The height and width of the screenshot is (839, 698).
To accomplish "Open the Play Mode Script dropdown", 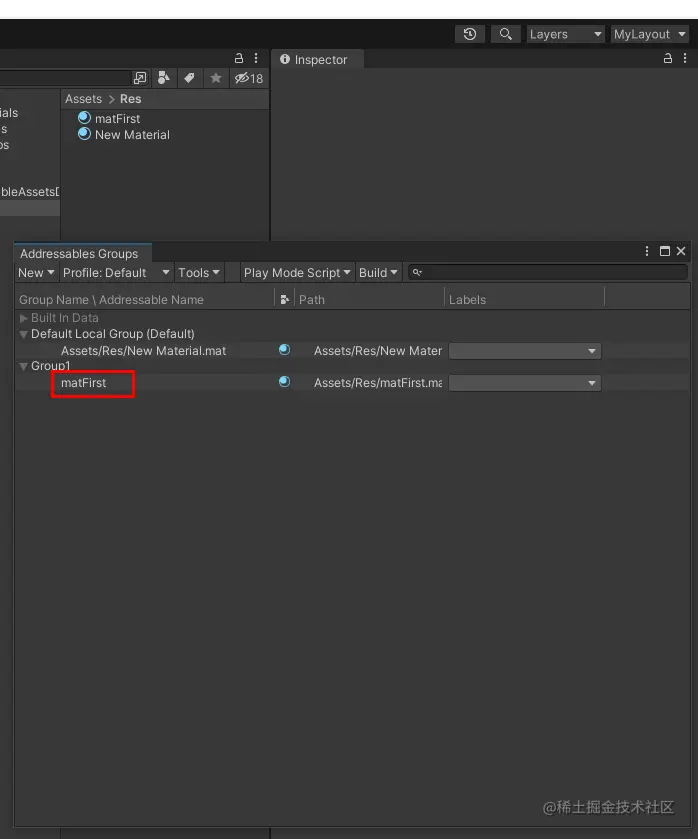I will tap(297, 273).
